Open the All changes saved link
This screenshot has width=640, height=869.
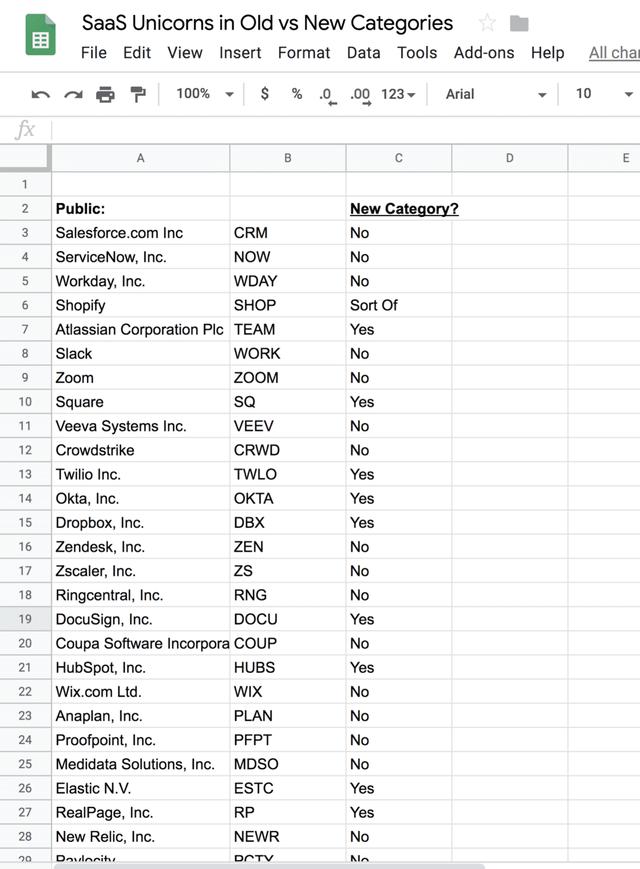coord(614,53)
